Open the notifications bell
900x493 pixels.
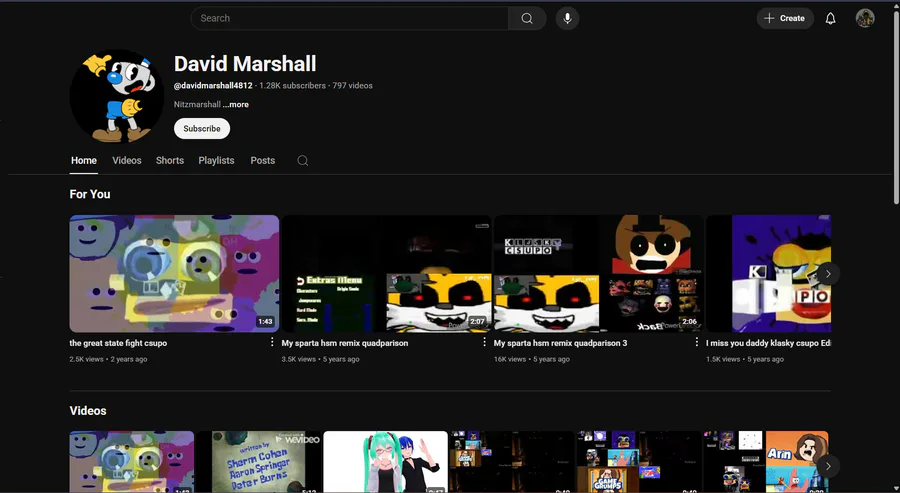click(830, 18)
